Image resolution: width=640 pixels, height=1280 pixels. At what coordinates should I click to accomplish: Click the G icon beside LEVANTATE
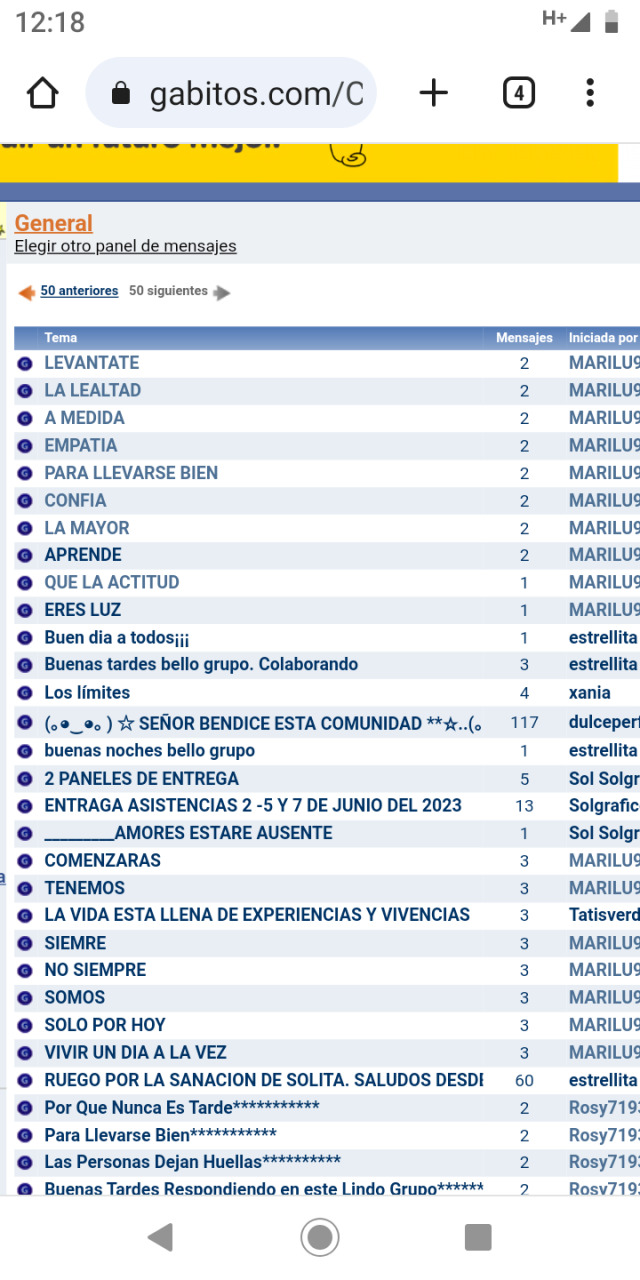coord(25,364)
